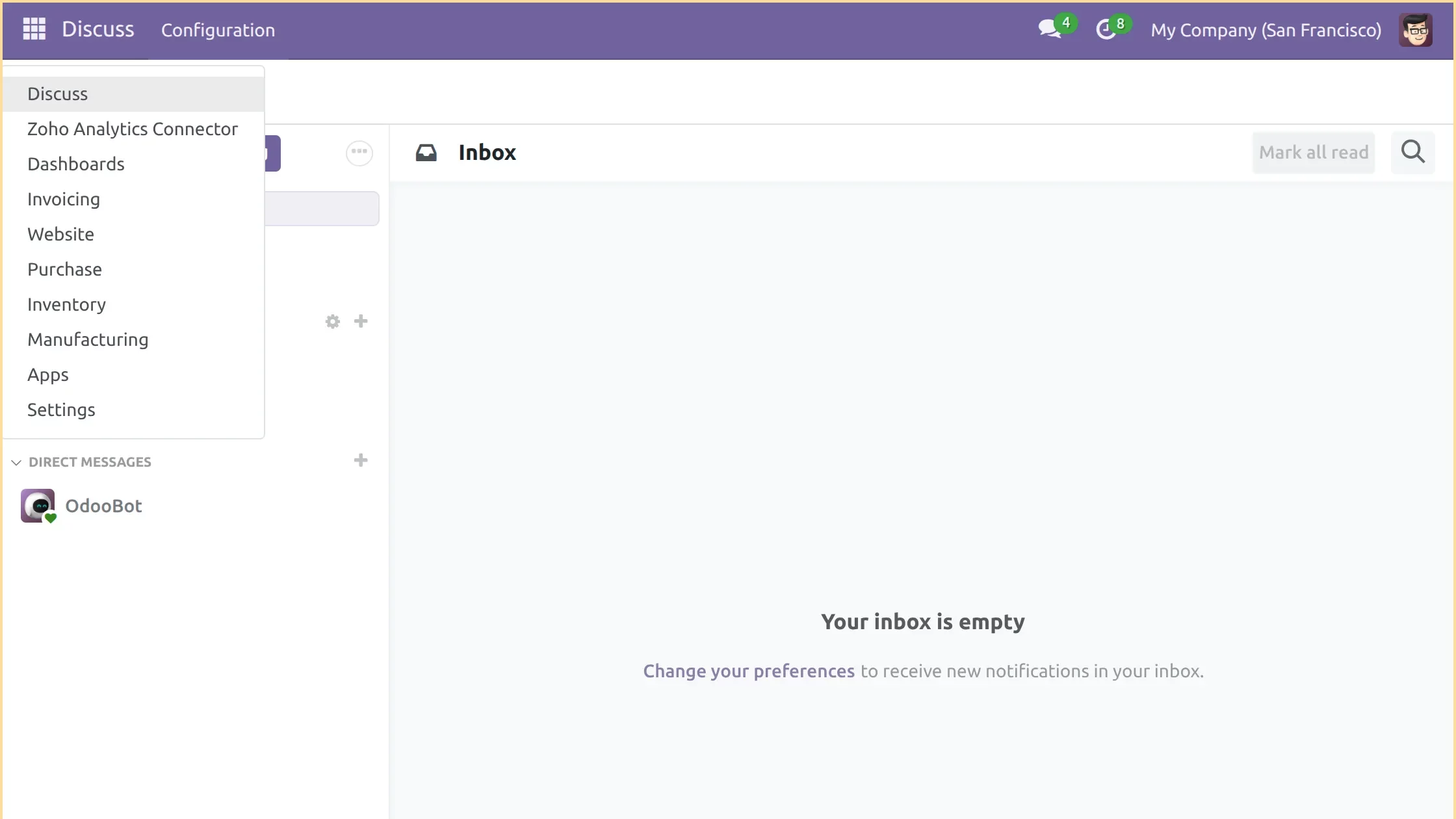Click the ellipsis options icon

click(358, 152)
